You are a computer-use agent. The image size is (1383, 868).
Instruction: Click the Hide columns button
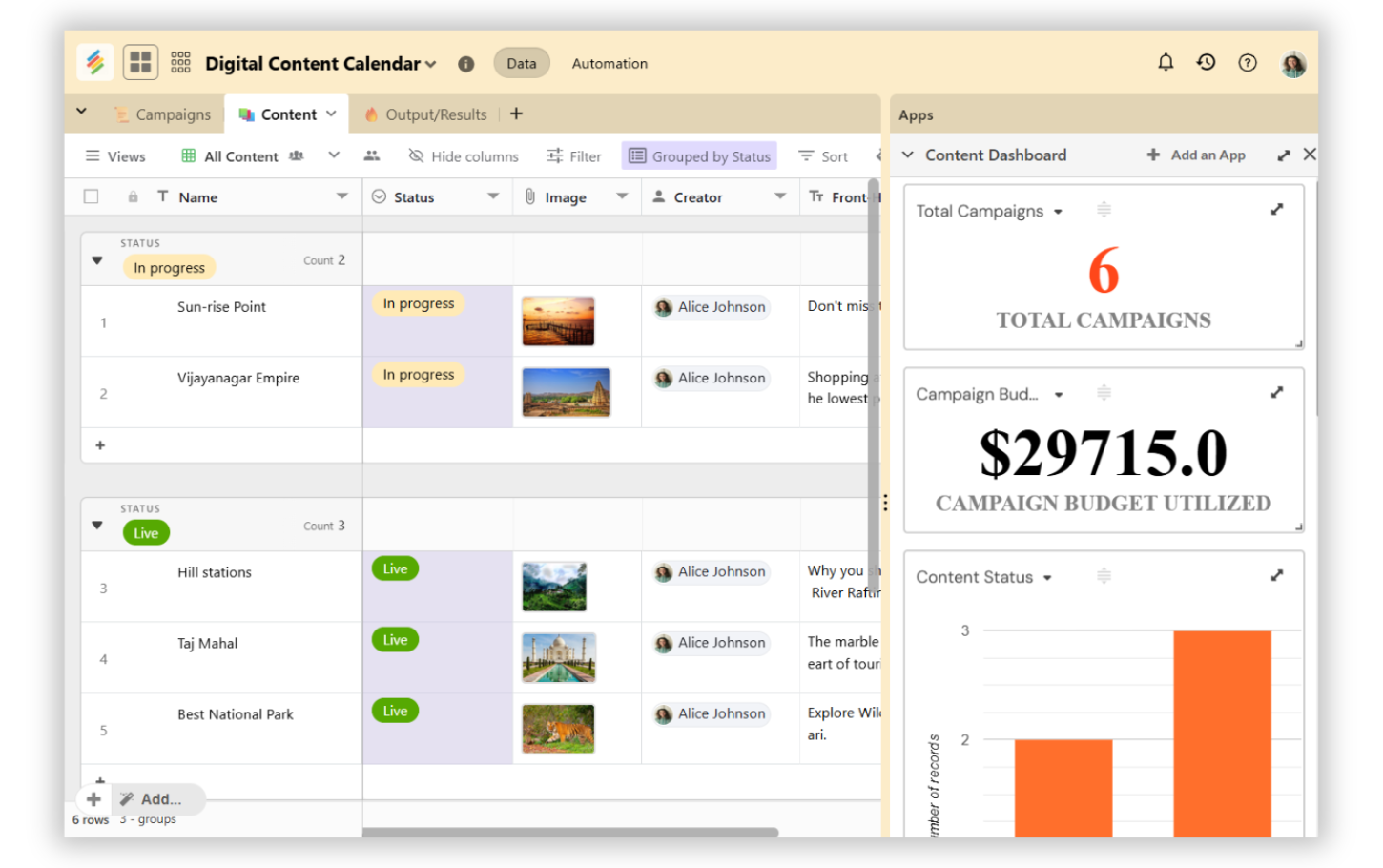click(464, 156)
